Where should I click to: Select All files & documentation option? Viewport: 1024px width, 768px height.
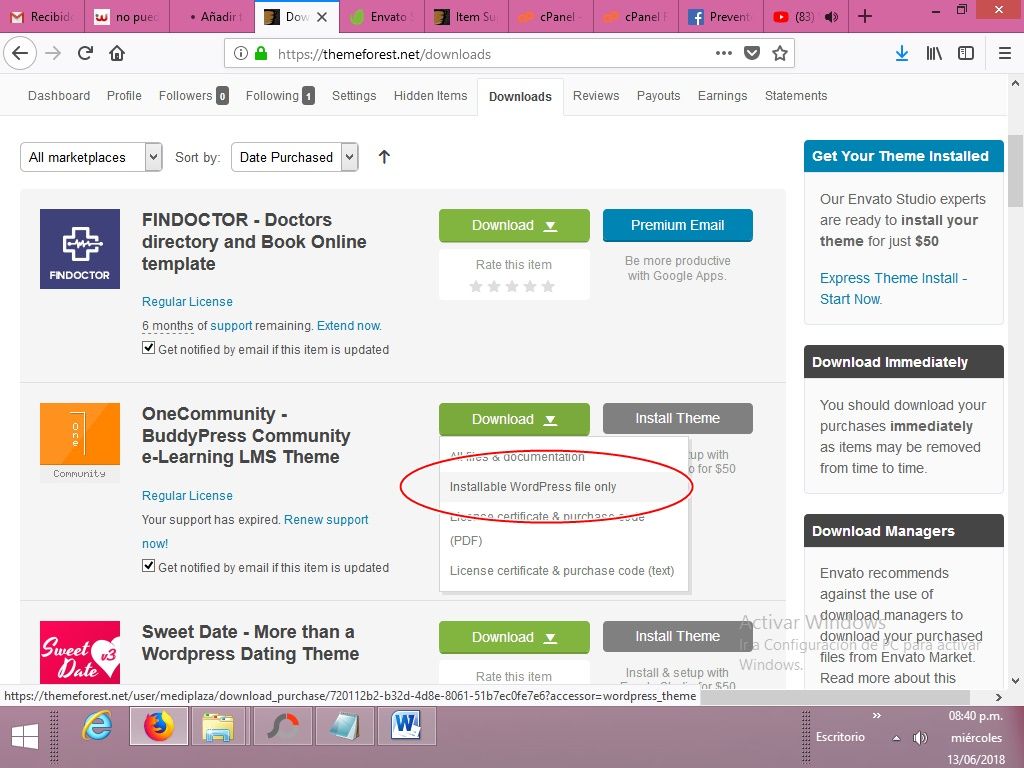[564, 456]
